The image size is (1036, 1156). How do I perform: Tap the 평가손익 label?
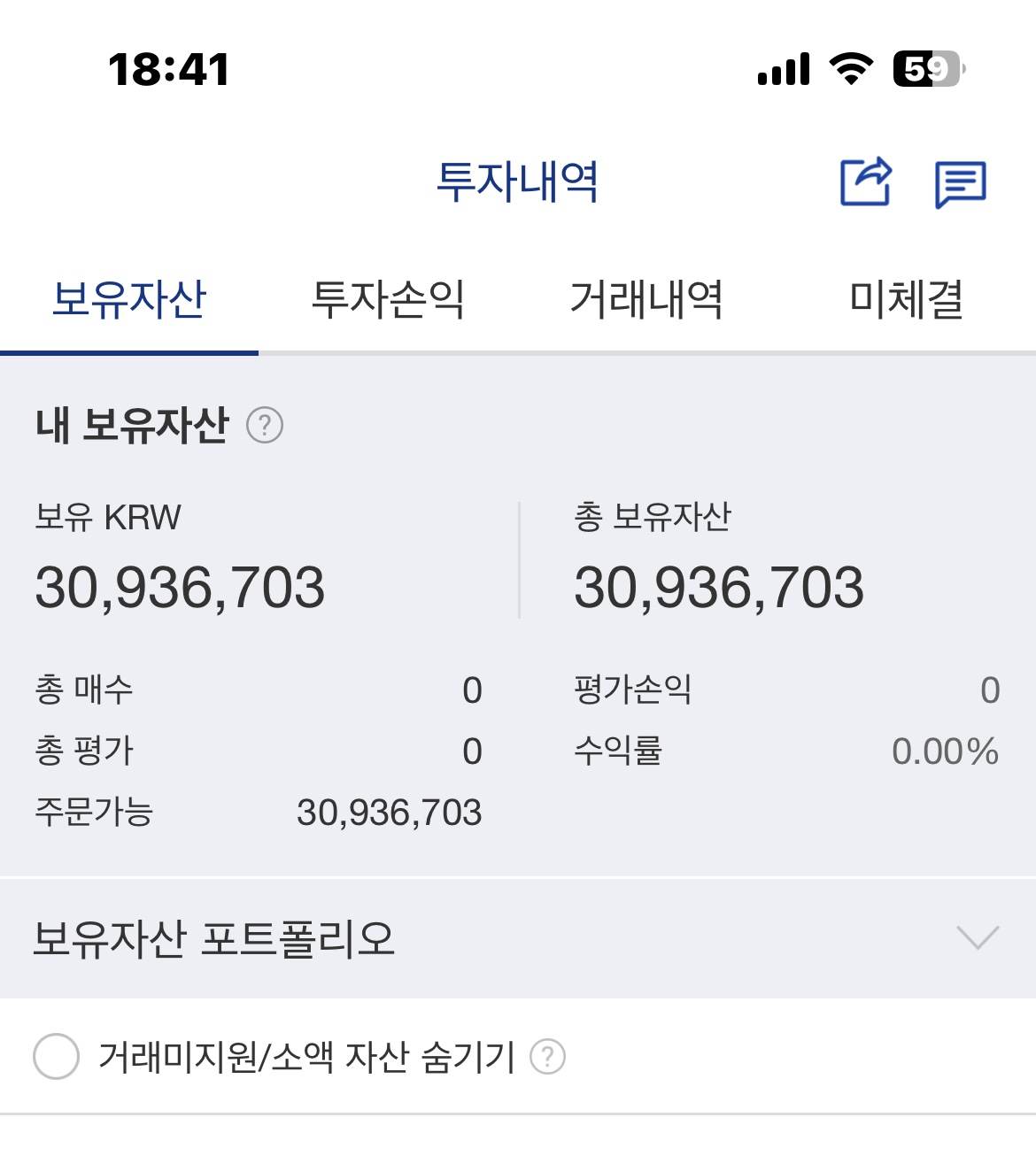click(x=632, y=690)
